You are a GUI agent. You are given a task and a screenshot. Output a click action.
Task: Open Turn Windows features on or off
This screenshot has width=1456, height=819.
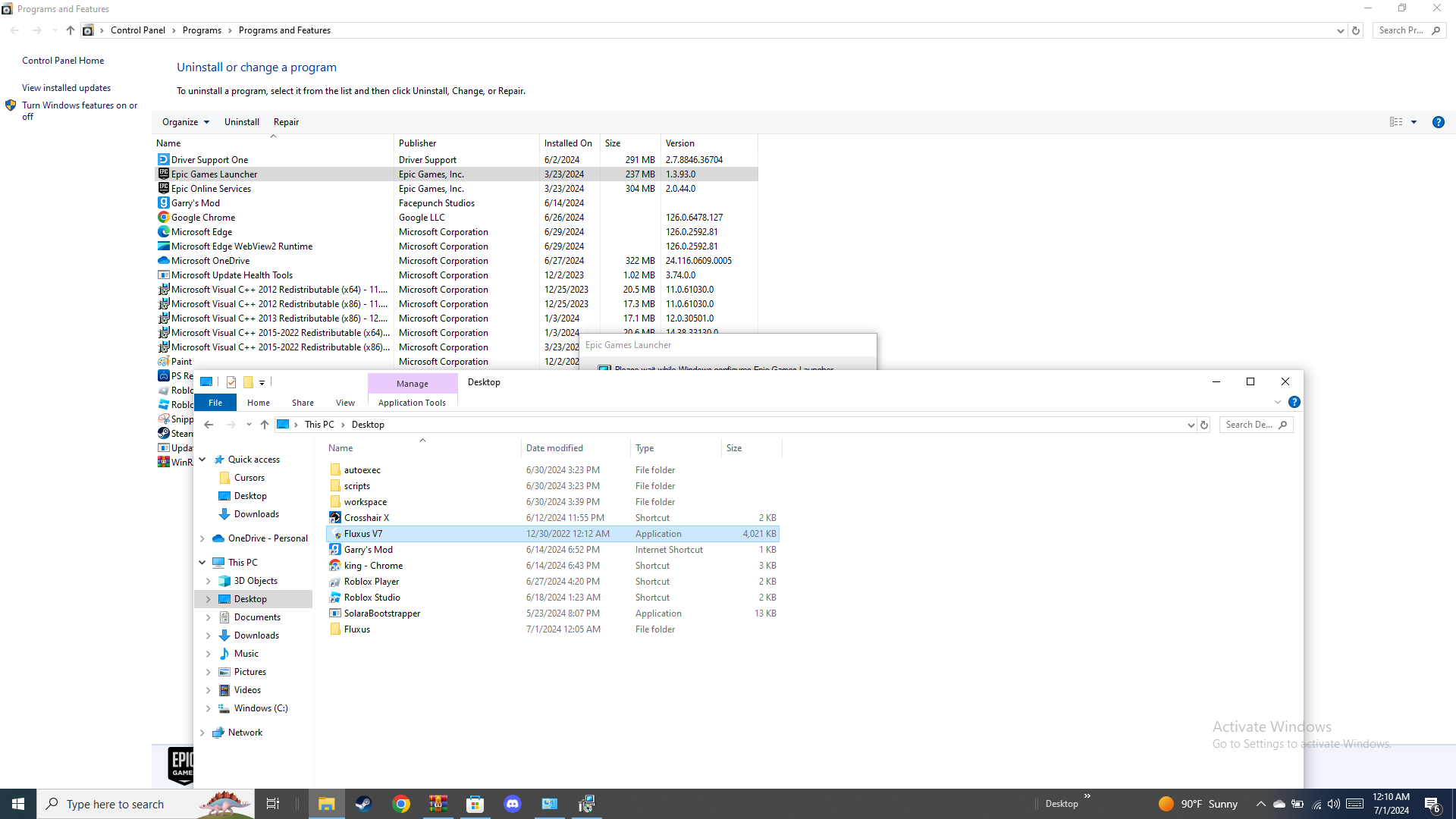(80, 111)
